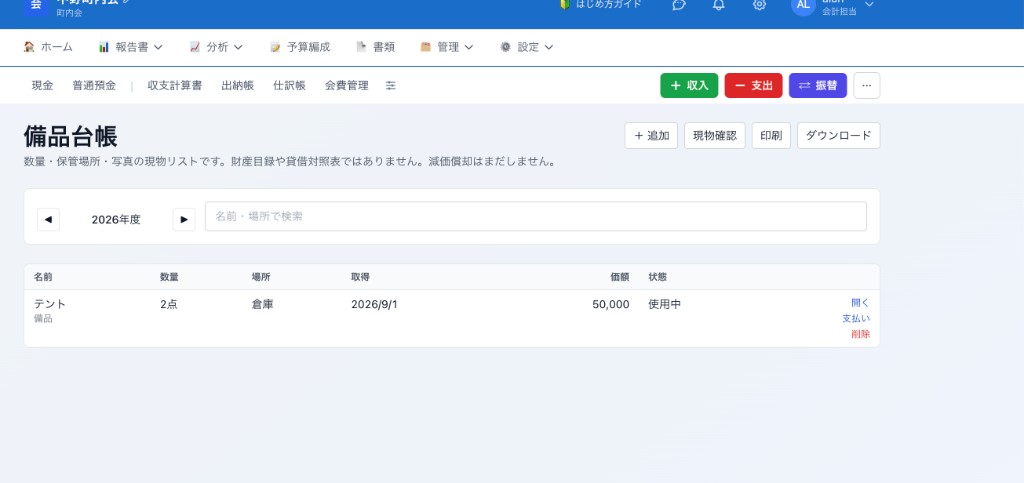The width and height of the screenshot is (1024, 483).
Task: Focus the 名前・場所で検索 search field
Action: click(536, 217)
